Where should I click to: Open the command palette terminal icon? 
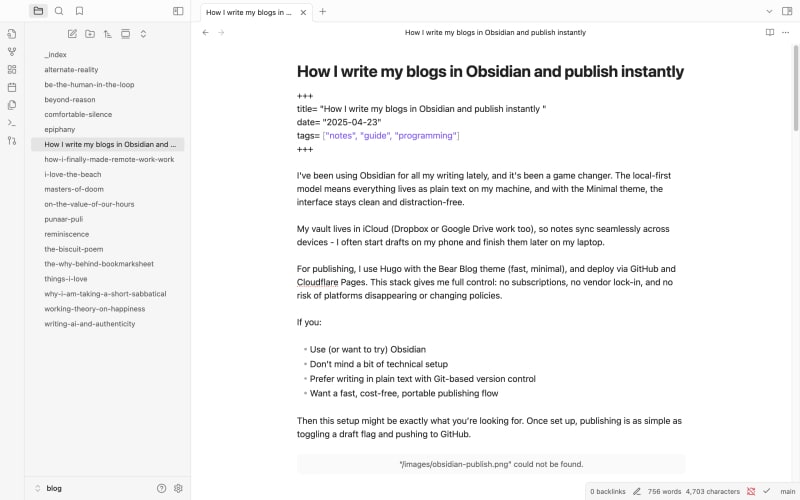point(12,123)
